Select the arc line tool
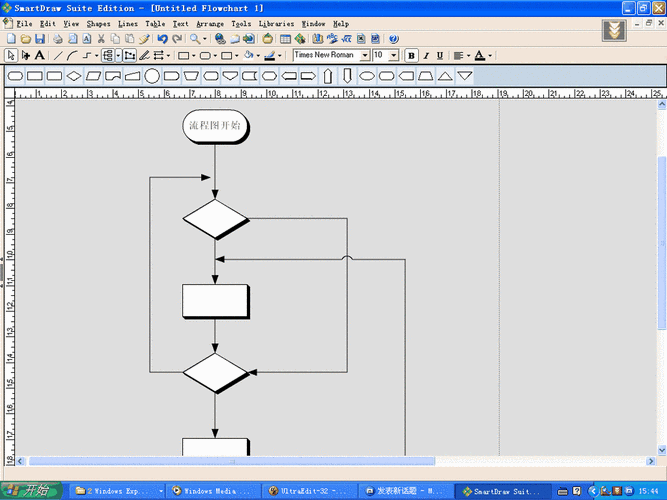667x500 pixels. pos(73,56)
